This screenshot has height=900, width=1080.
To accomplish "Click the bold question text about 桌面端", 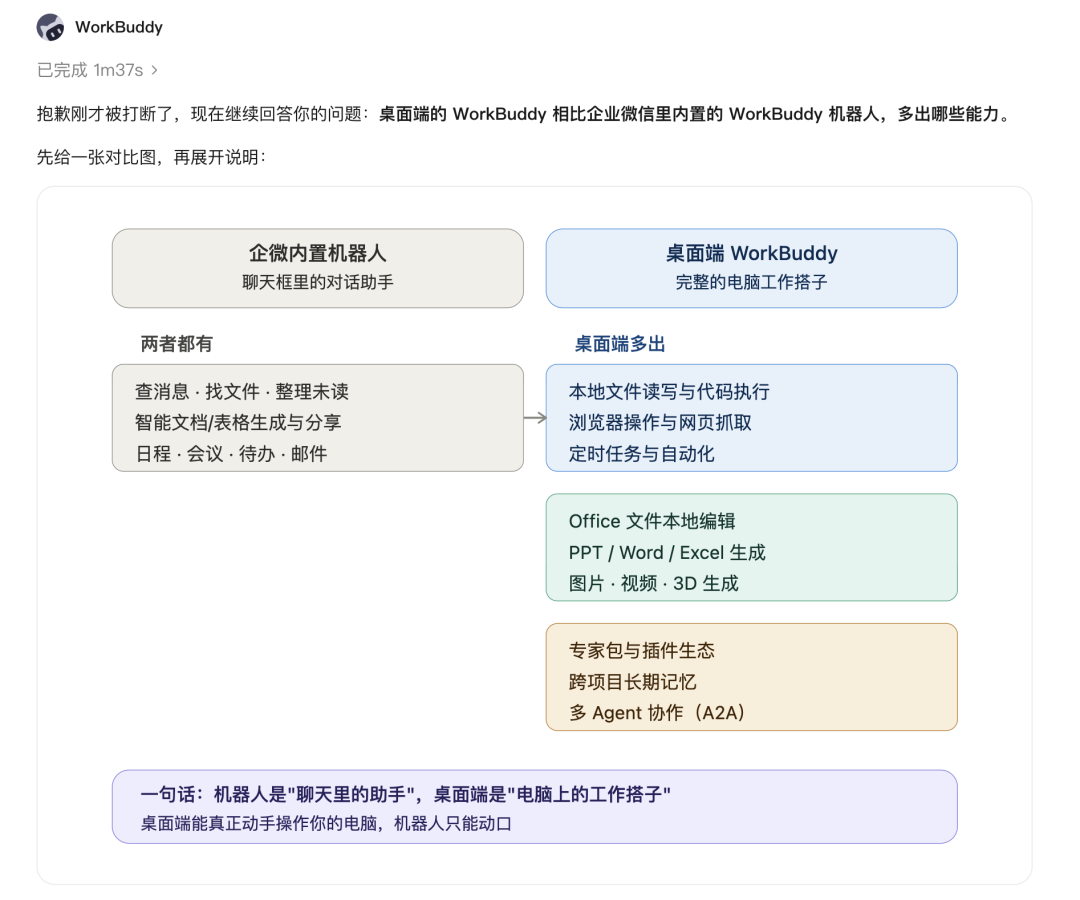I will coord(694,114).
